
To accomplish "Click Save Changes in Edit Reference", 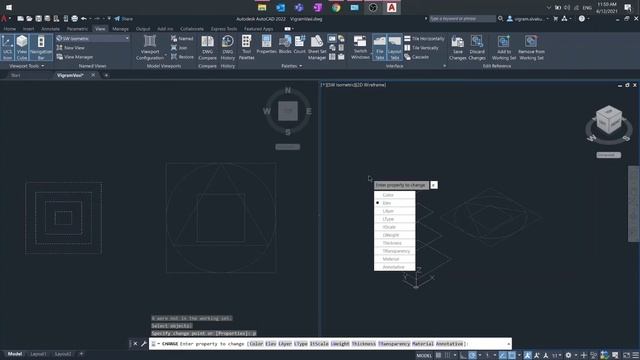I will [x=458, y=47].
